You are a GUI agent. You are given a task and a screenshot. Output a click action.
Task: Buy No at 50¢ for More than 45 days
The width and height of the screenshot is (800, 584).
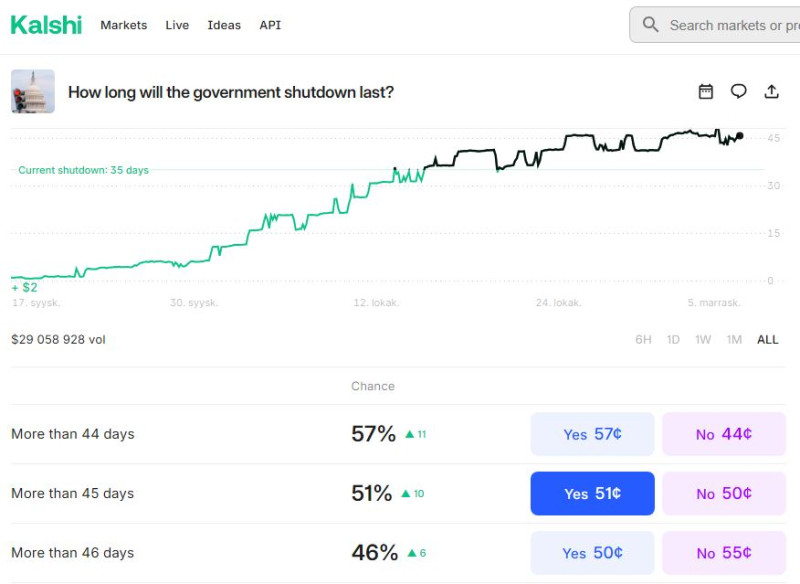pos(723,493)
